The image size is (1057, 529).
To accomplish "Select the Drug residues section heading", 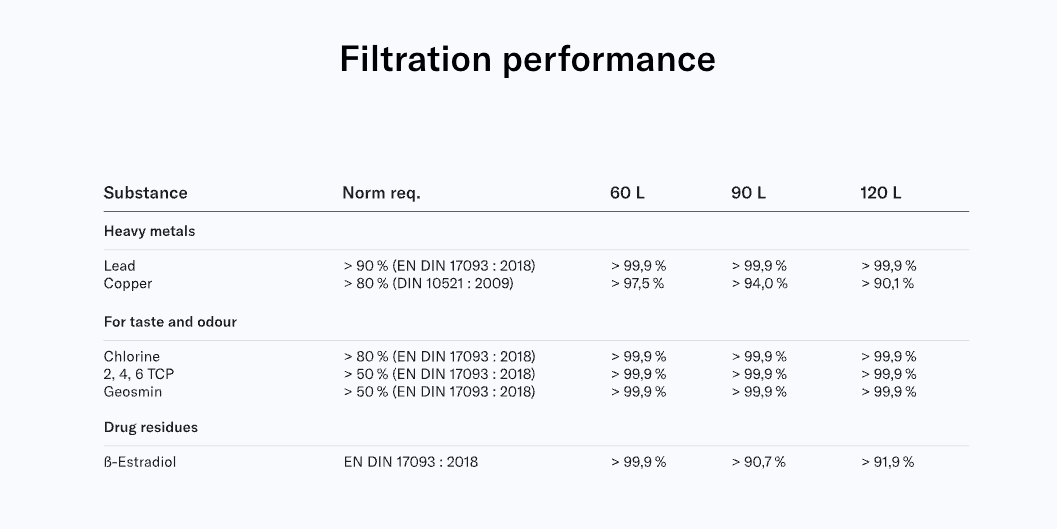I will click(151, 427).
